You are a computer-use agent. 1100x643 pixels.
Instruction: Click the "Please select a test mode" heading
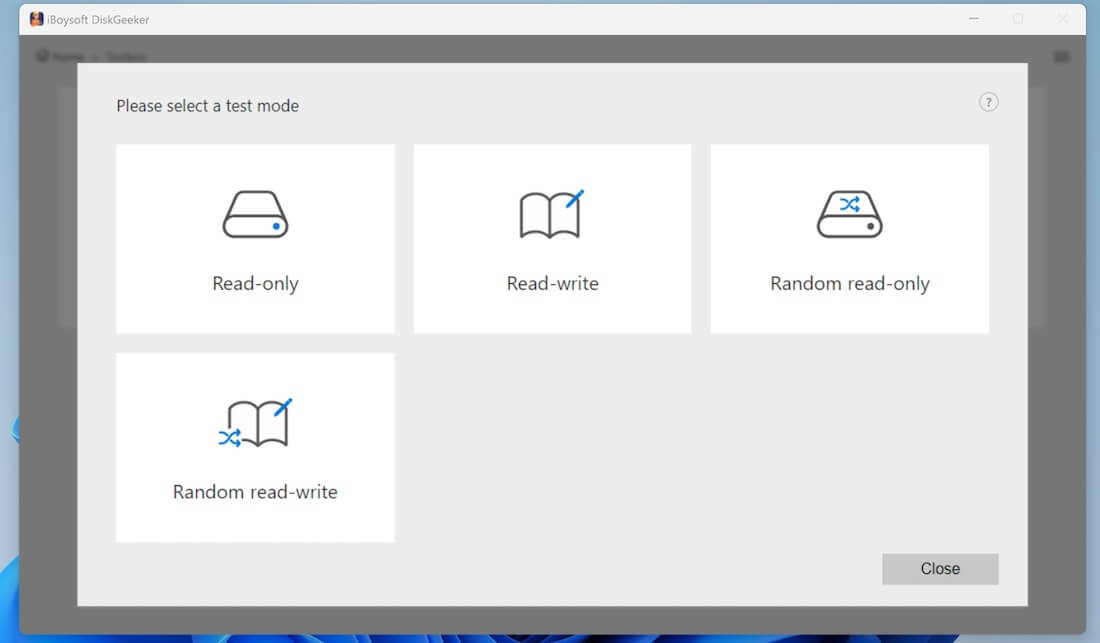207,106
